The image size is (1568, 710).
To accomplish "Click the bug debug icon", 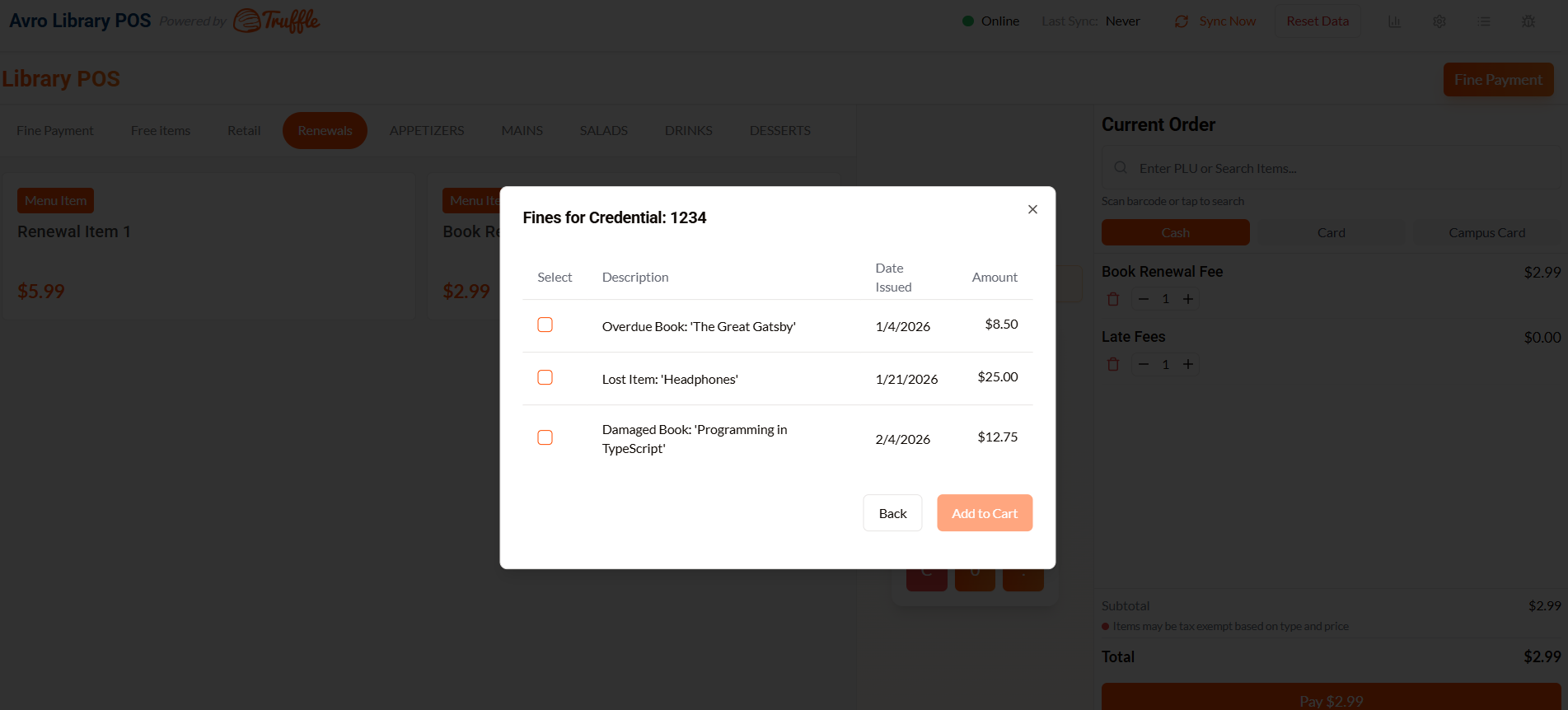I will pos(1528,21).
